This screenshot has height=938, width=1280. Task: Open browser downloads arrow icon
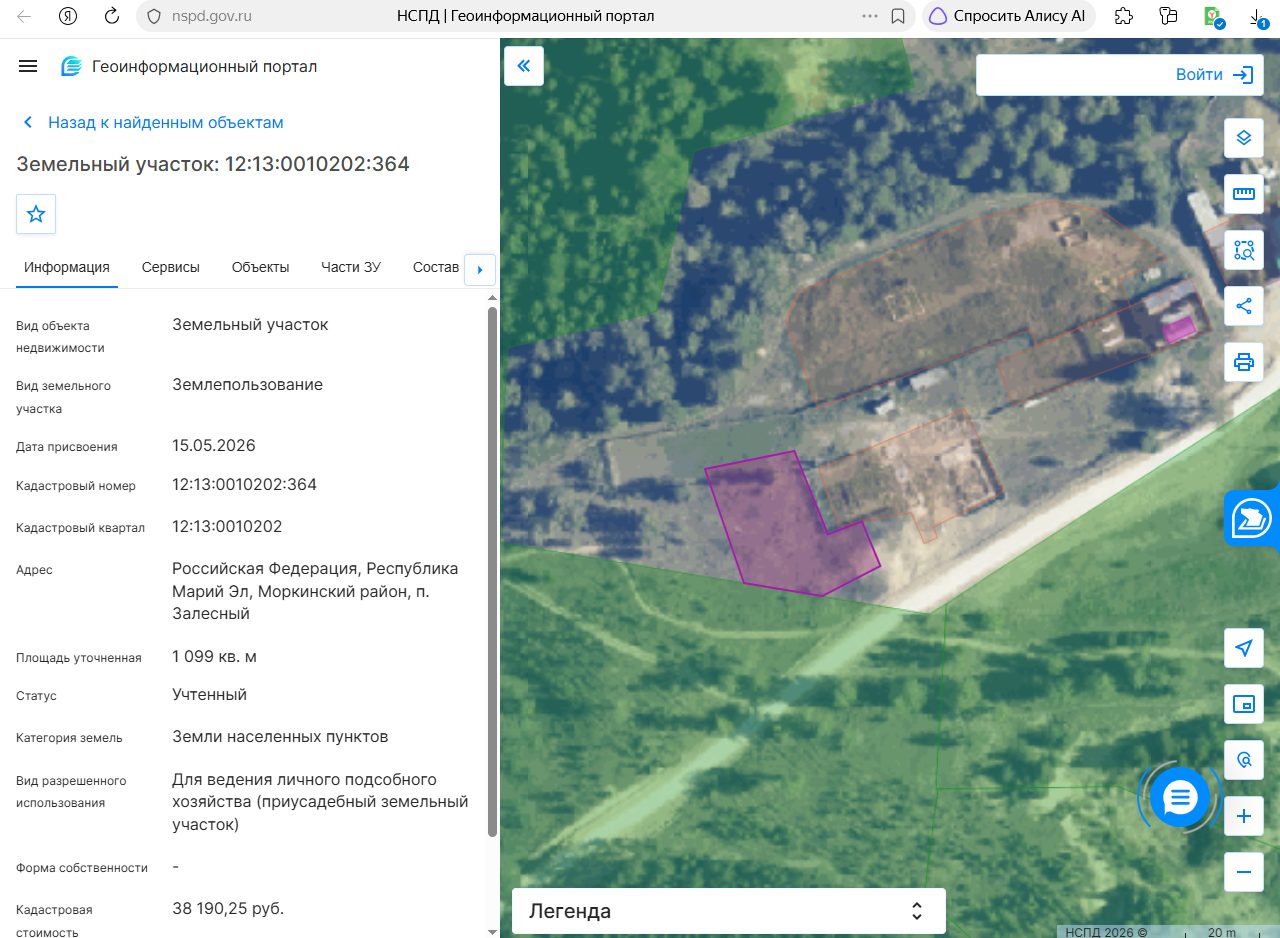(1258, 16)
